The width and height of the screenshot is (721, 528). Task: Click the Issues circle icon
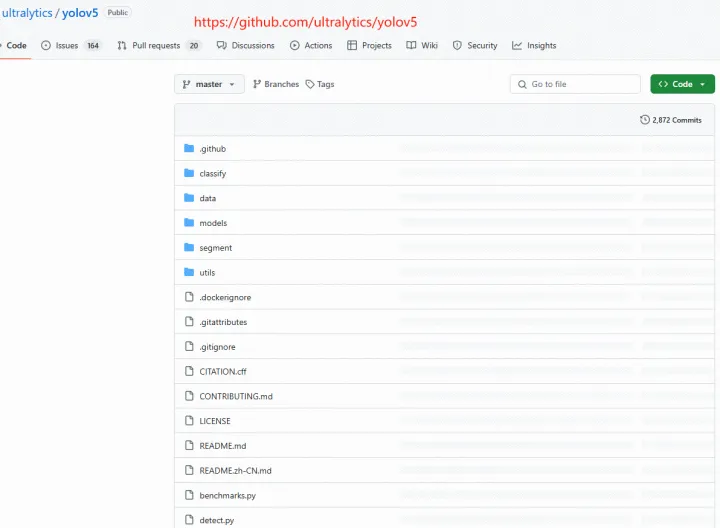(x=46, y=45)
